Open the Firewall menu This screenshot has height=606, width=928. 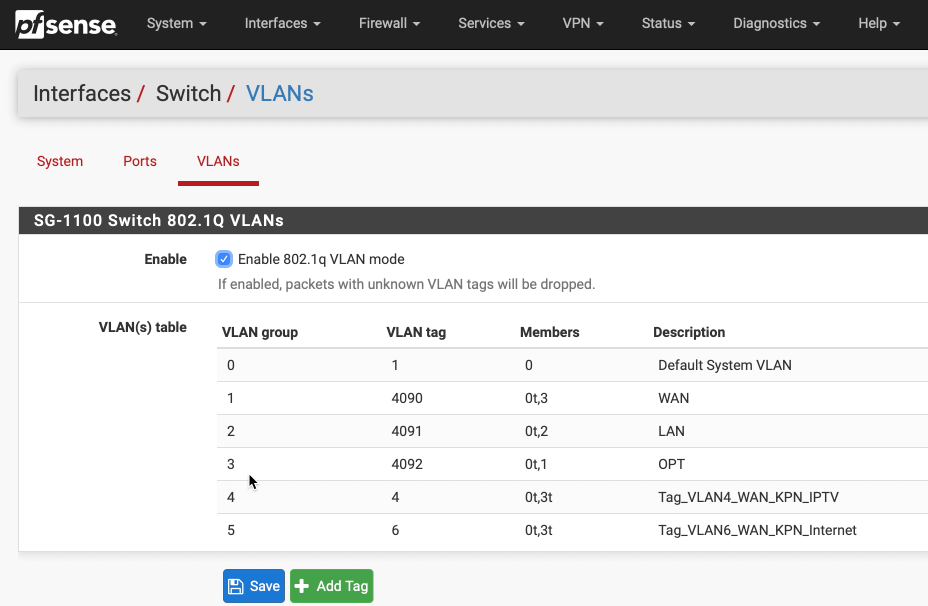389,23
